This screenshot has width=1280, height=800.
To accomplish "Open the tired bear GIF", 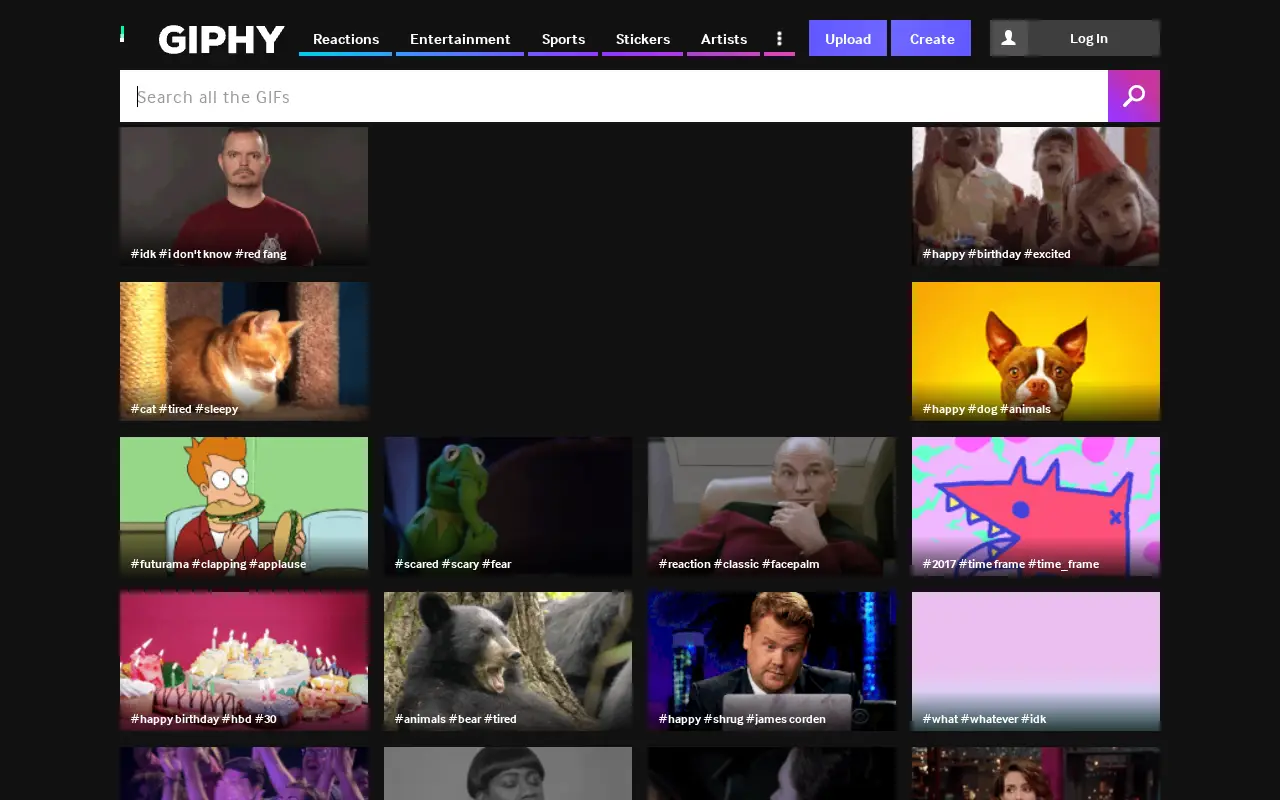I will 508,661.
